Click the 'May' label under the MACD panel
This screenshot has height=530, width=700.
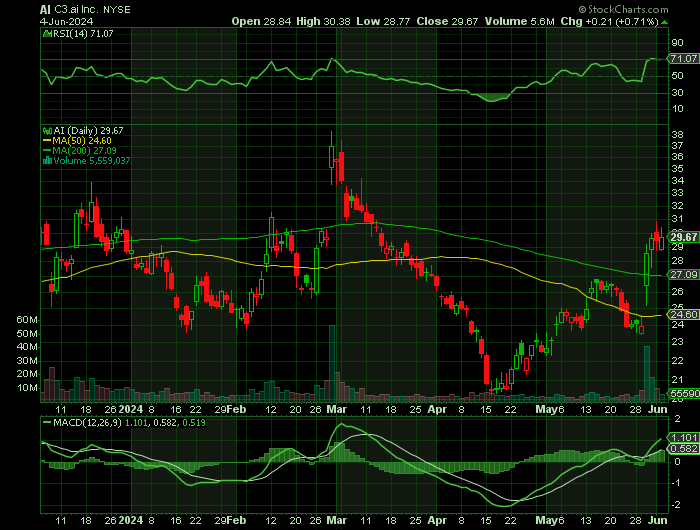click(546, 520)
